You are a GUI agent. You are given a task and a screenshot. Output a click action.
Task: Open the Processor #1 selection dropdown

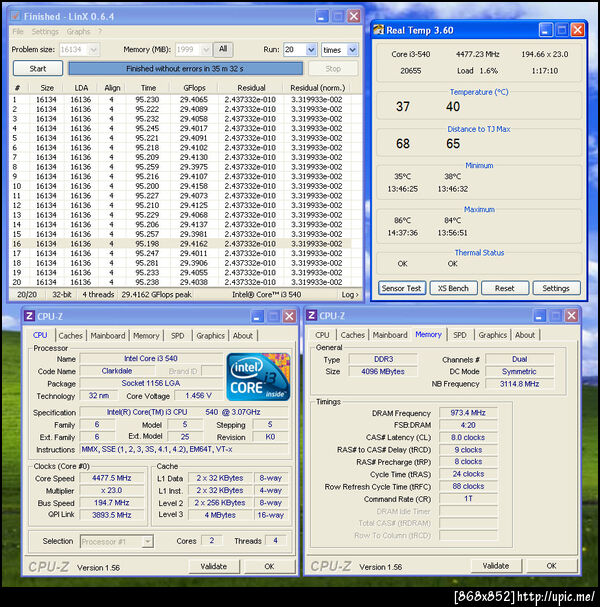pos(147,541)
